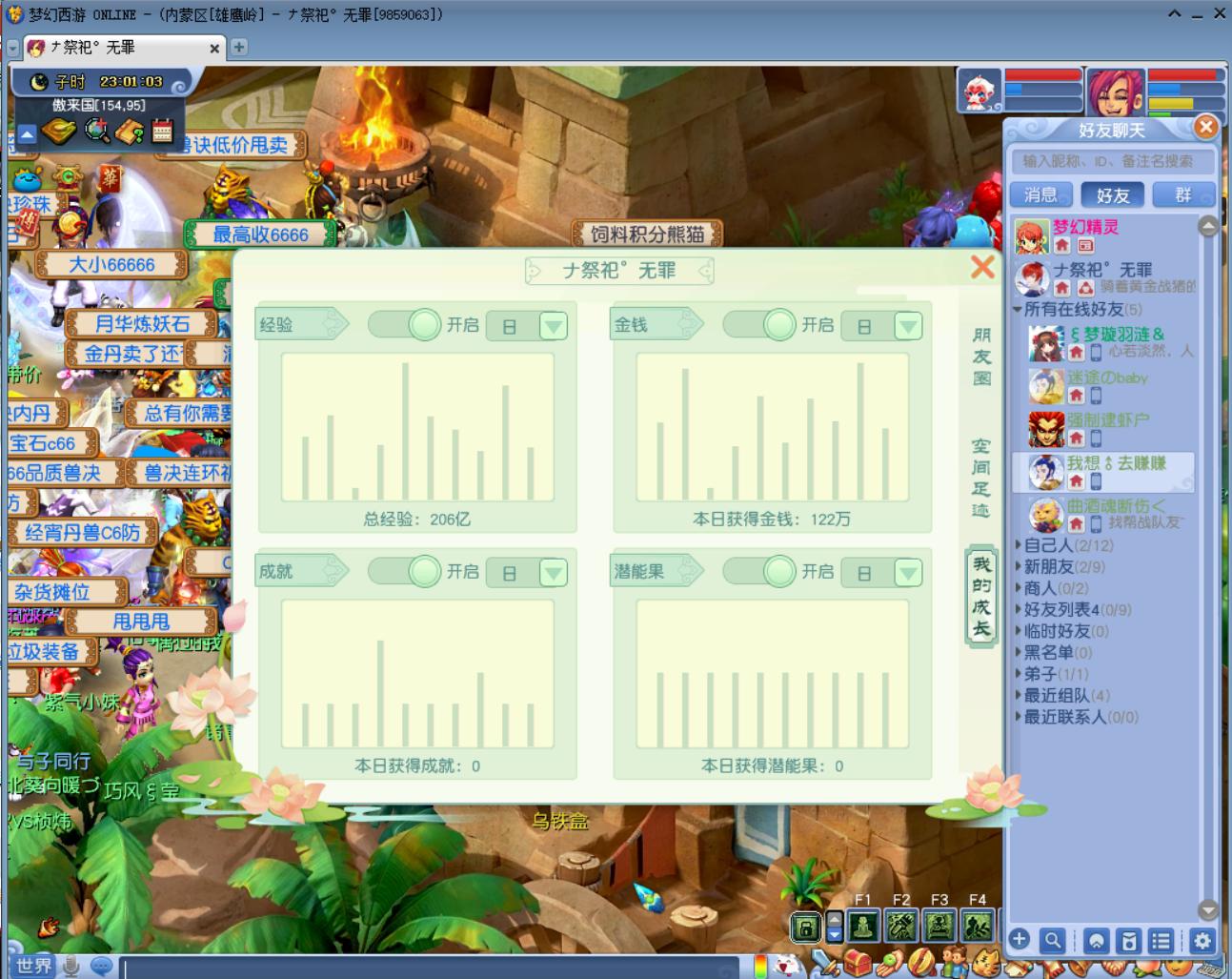This screenshot has width=1232, height=979.
Task: Click the F4 skill shortcut icon
Action: point(978,925)
